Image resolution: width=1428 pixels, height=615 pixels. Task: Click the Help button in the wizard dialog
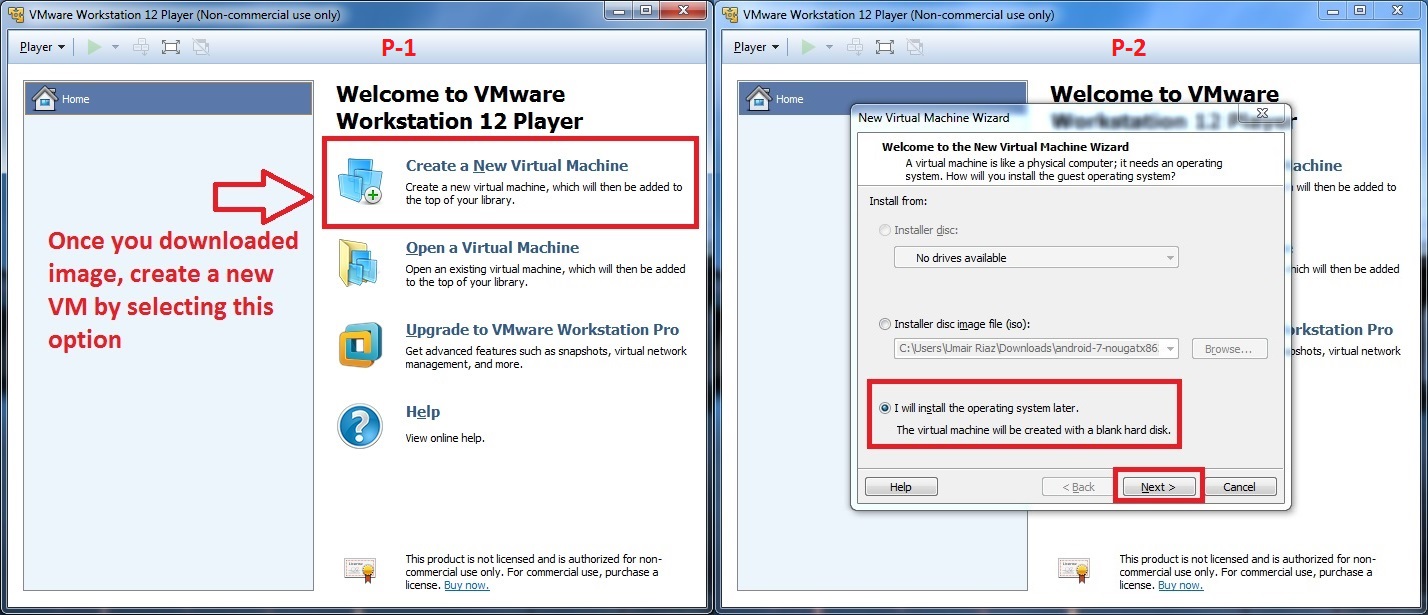[x=901, y=487]
